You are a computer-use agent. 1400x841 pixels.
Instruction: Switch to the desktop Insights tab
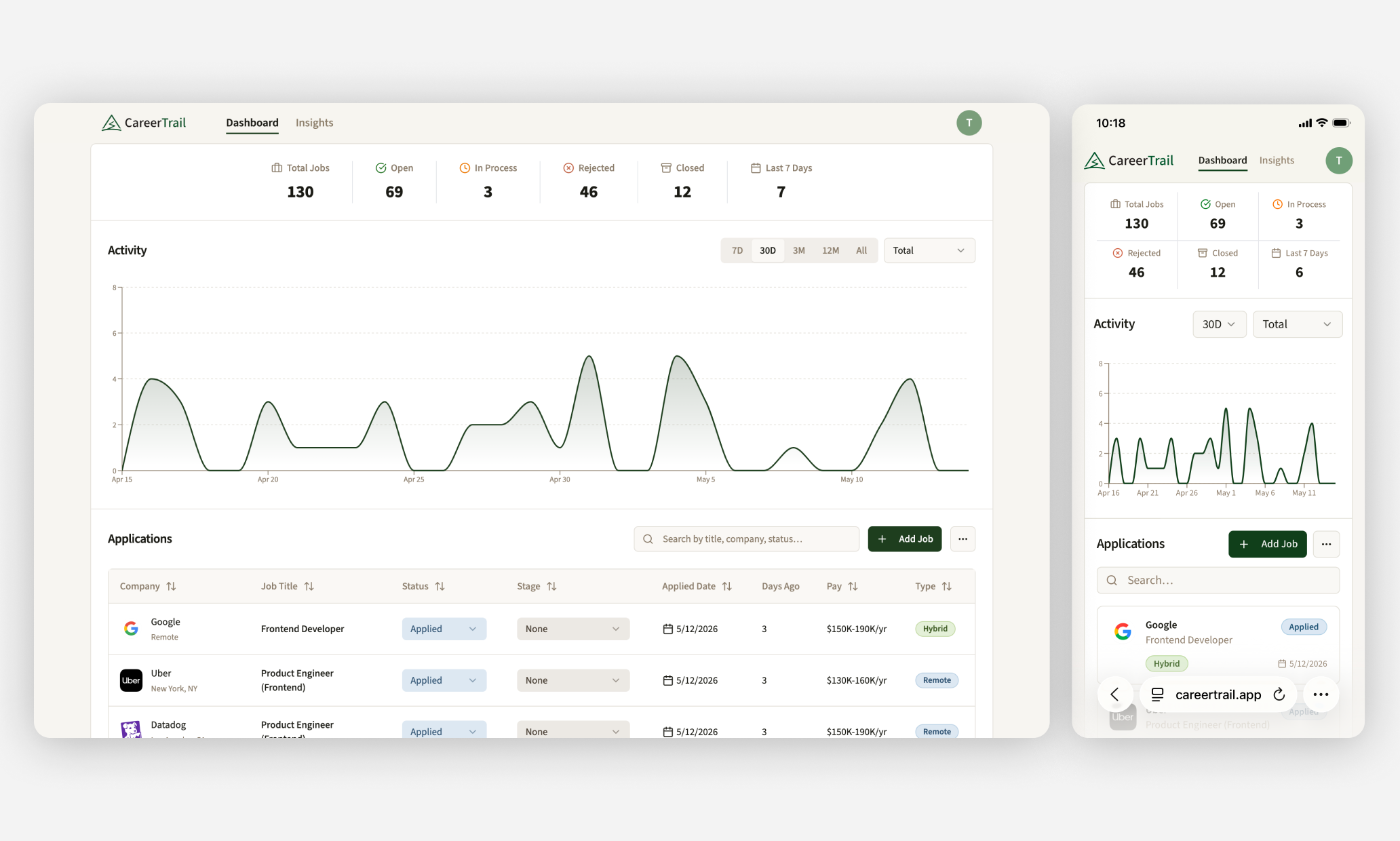pos(314,123)
